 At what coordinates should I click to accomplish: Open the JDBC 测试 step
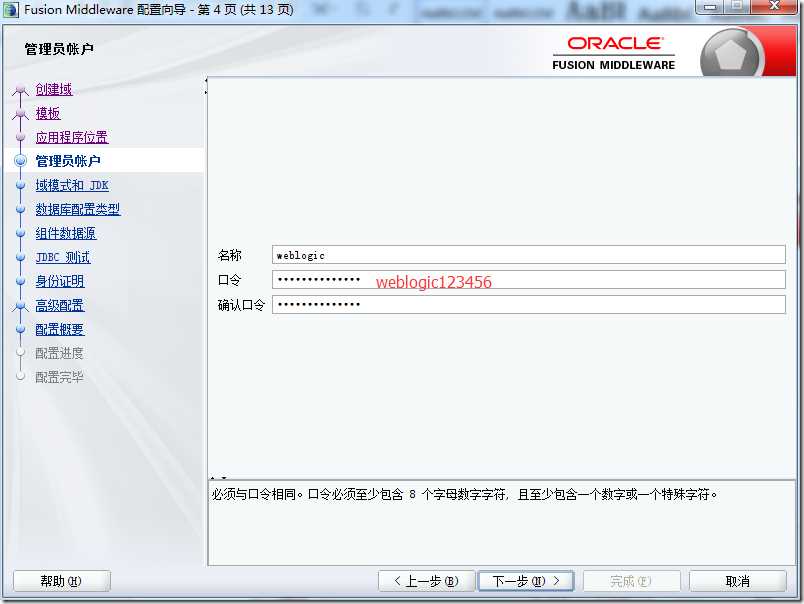[x=63, y=257]
